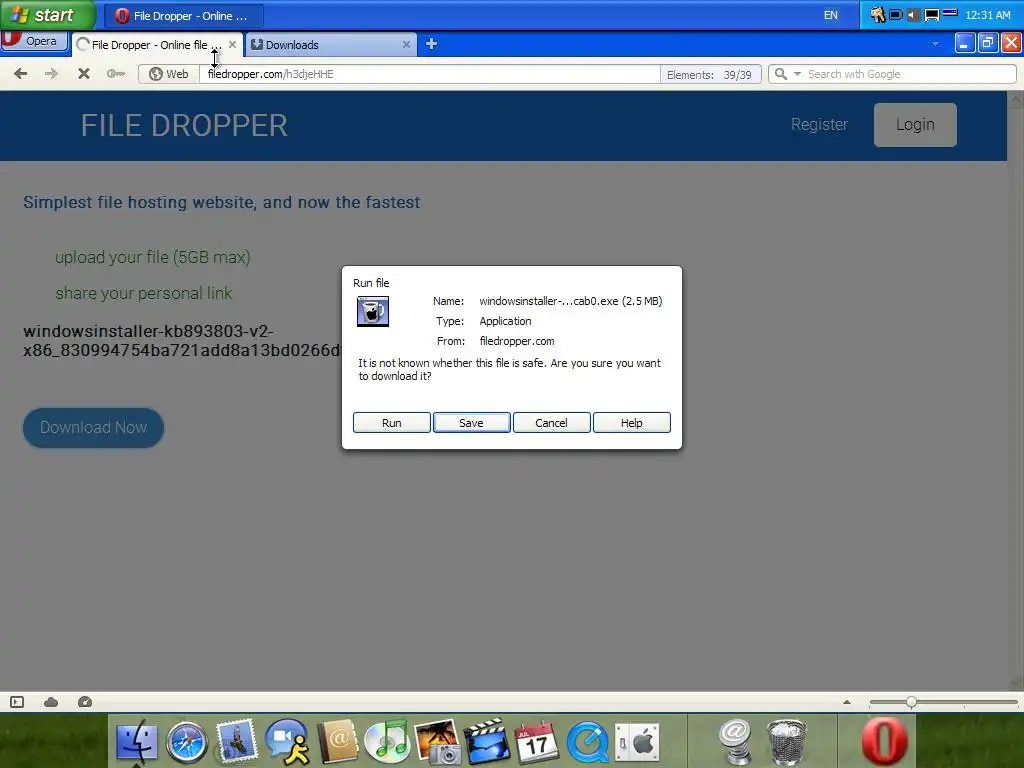This screenshot has width=1024, height=768.
Task: Open System Preferences in dock
Action: click(x=637, y=743)
